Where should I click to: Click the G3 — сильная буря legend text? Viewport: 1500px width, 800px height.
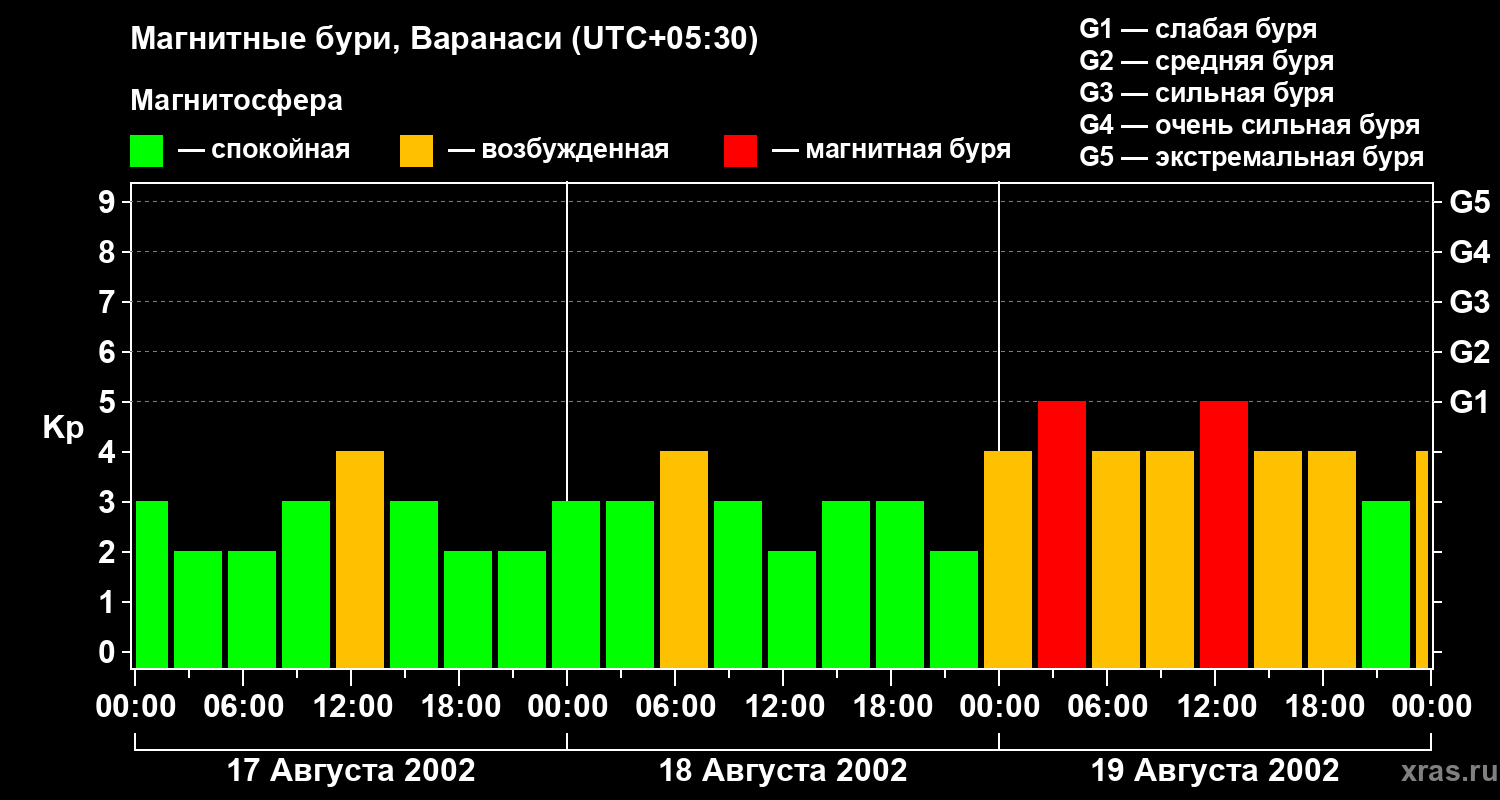(1207, 93)
